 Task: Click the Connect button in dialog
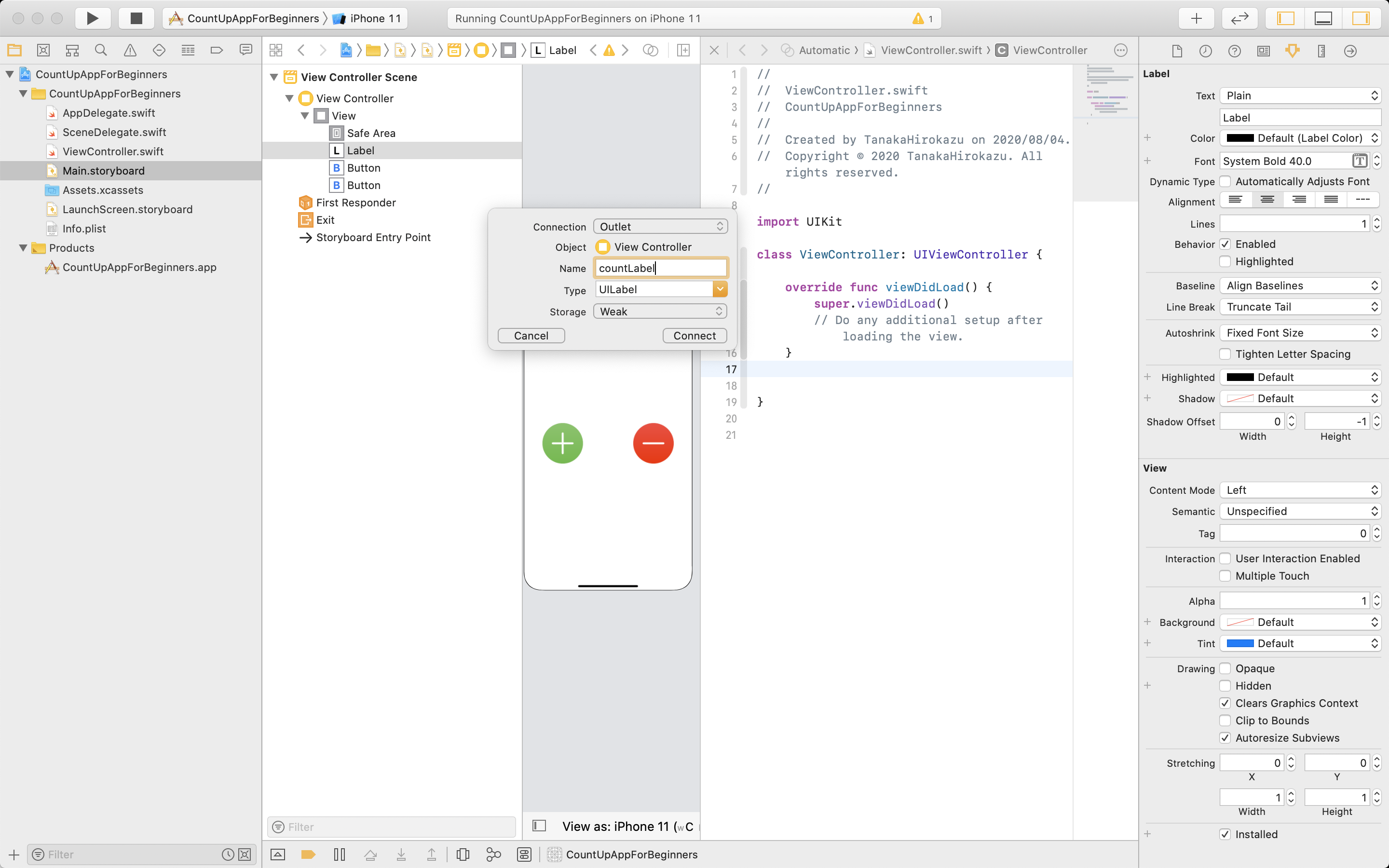pyautogui.click(x=694, y=334)
